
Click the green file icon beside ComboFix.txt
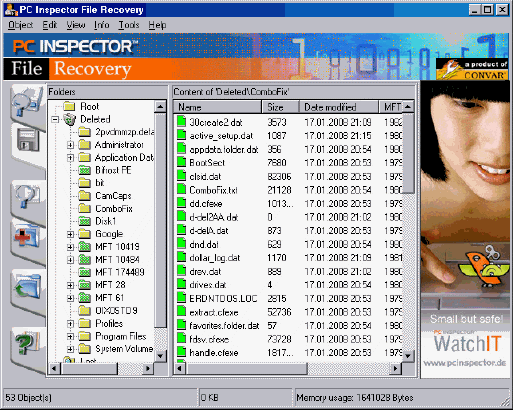click(x=181, y=190)
